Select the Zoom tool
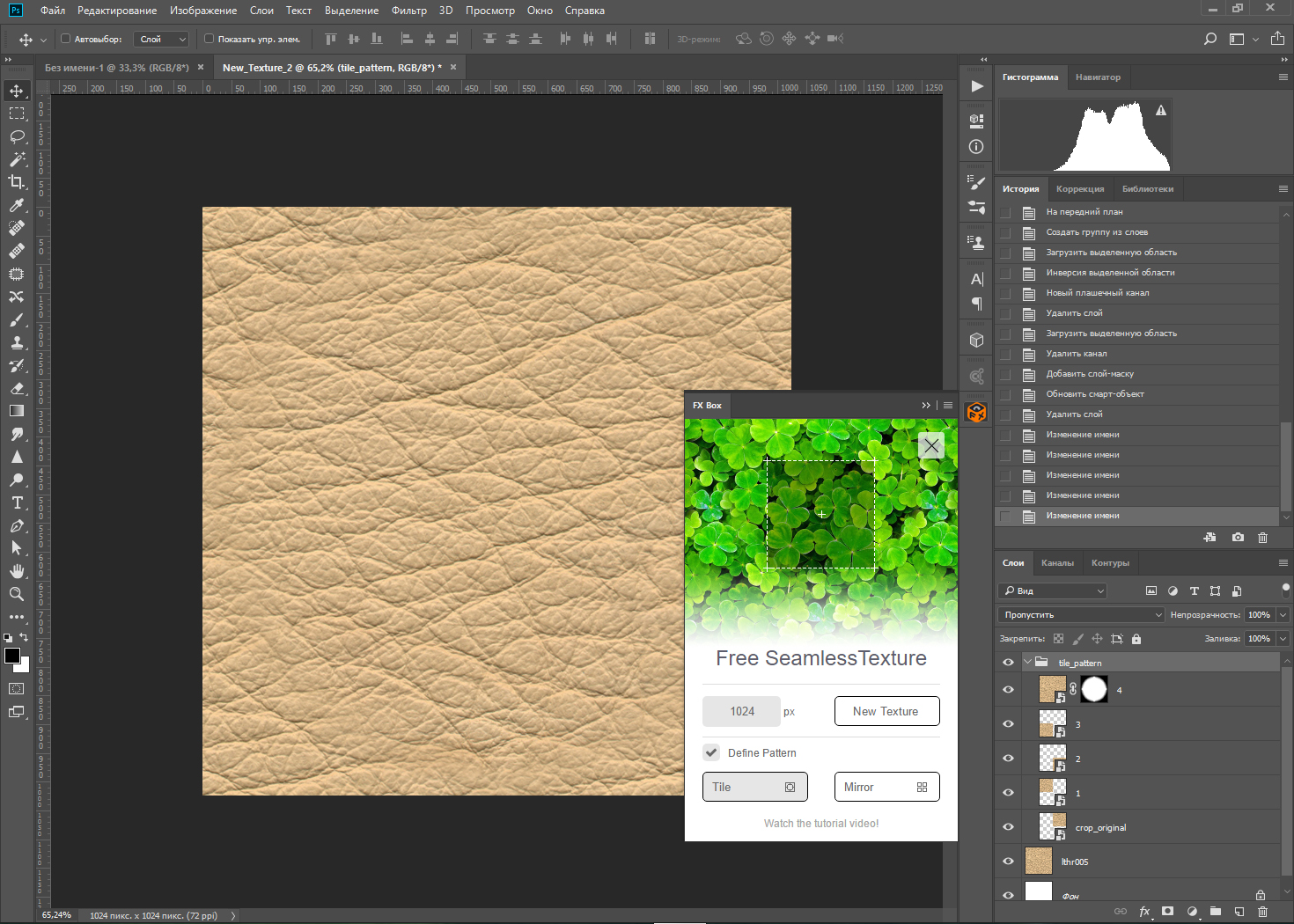 (x=17, y=594)
